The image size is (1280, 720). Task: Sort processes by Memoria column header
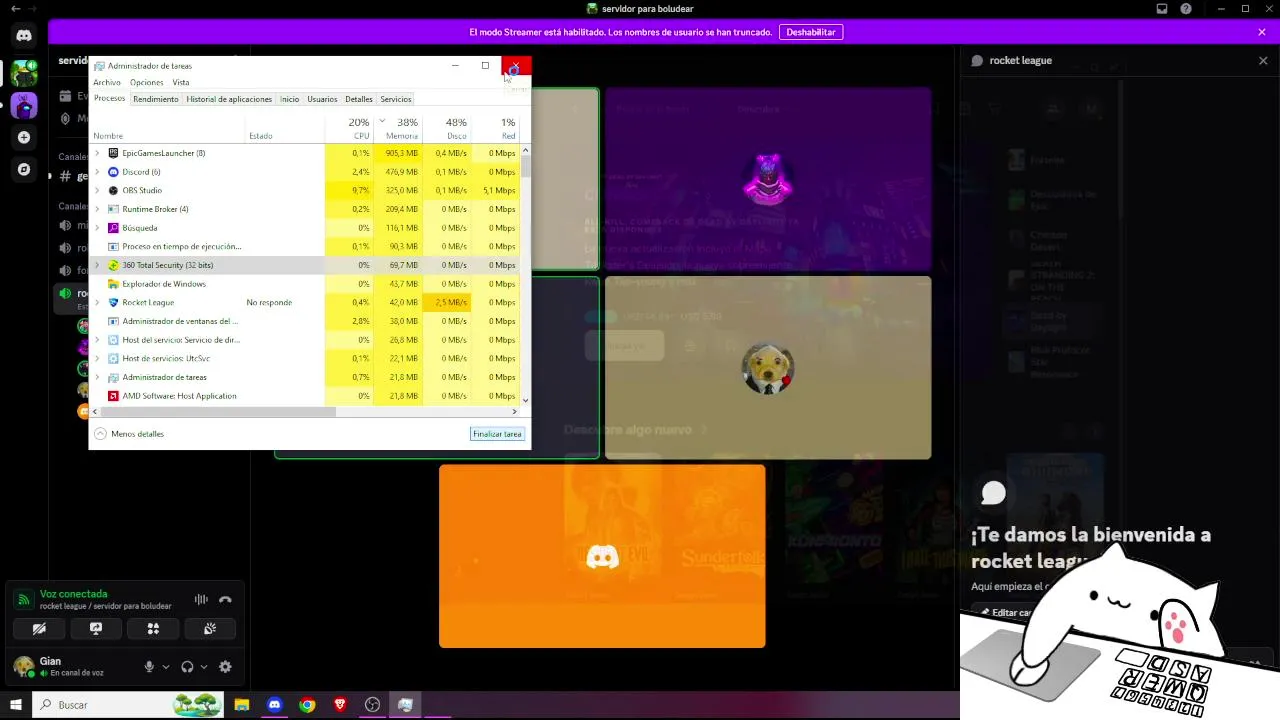397,129
